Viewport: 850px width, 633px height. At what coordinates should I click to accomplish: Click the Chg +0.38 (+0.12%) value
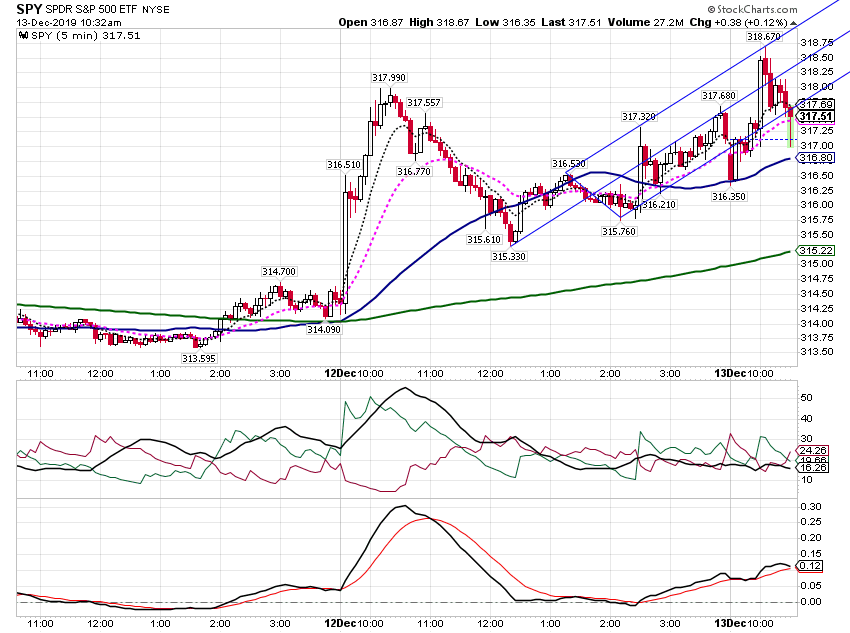tap(738, 23)
